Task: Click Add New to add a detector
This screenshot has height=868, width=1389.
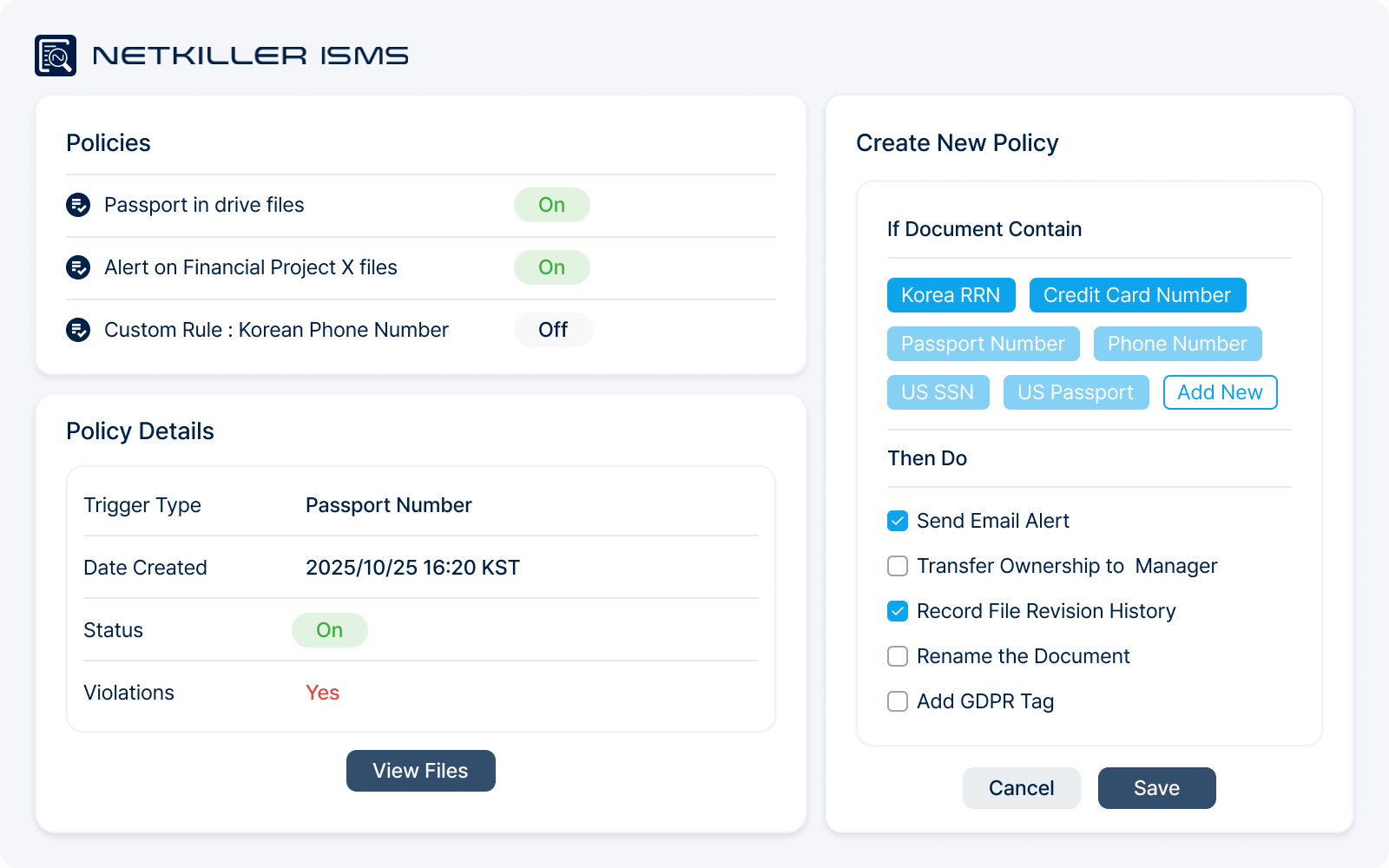Action: tap(1220, 392)
